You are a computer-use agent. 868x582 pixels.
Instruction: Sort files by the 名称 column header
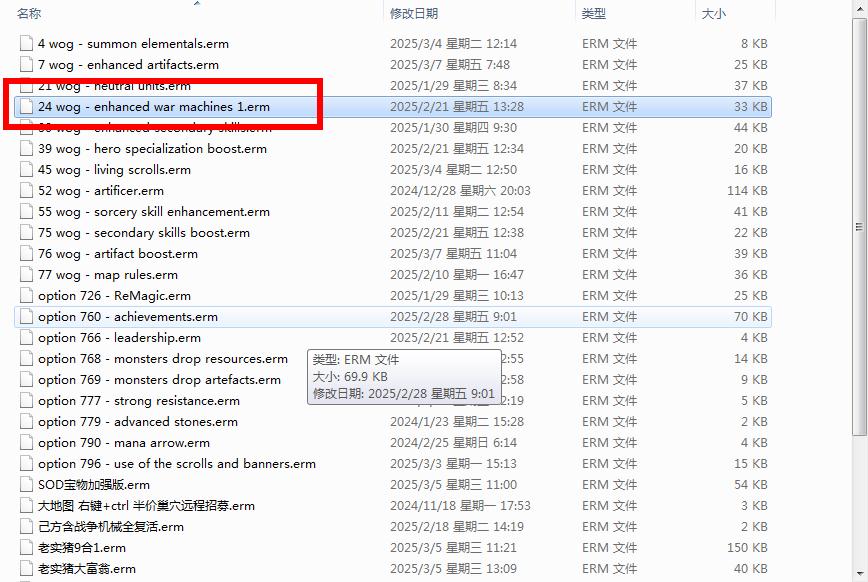[29, 13]
